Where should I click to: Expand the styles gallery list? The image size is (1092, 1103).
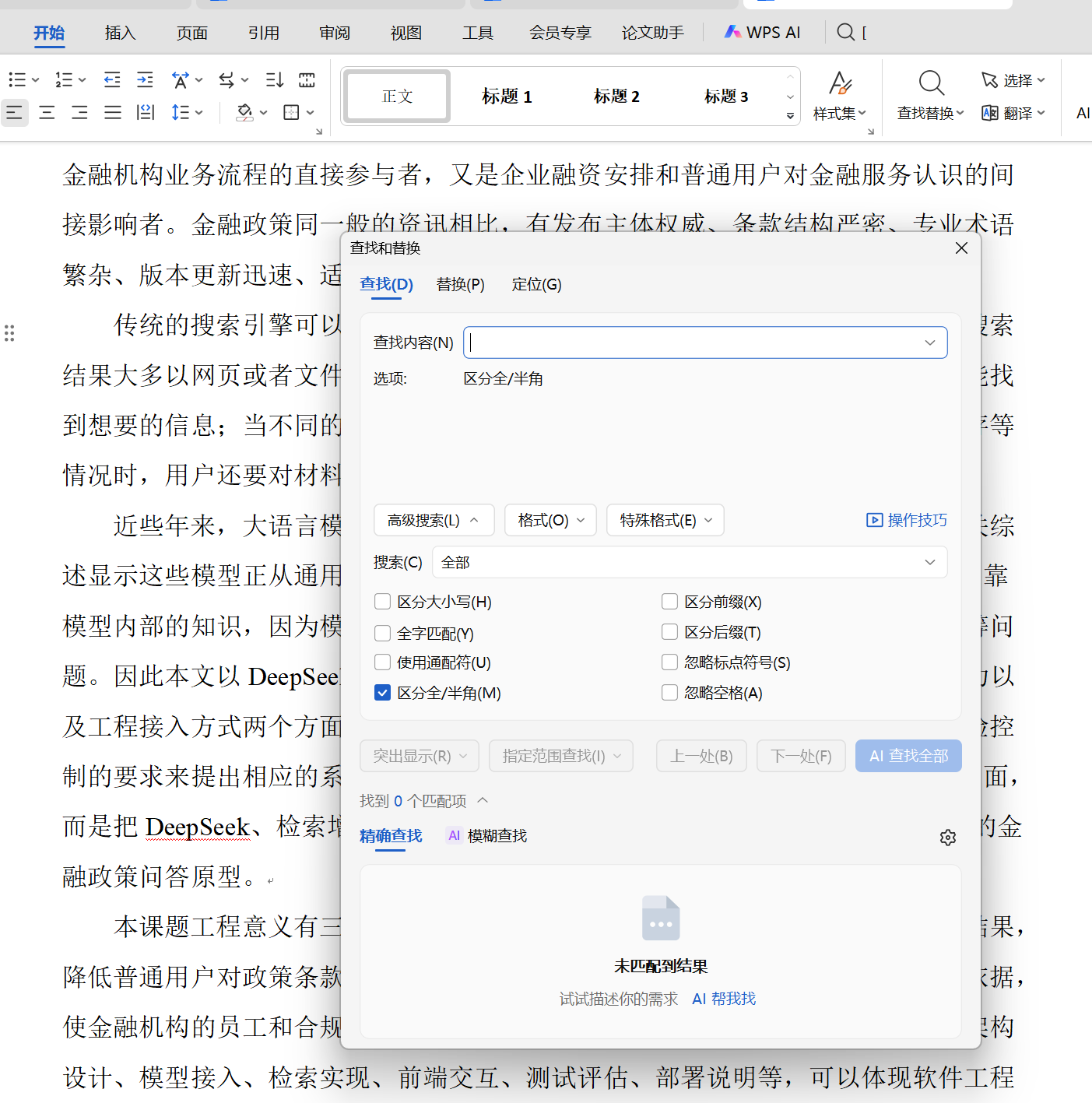coord(790,116)
